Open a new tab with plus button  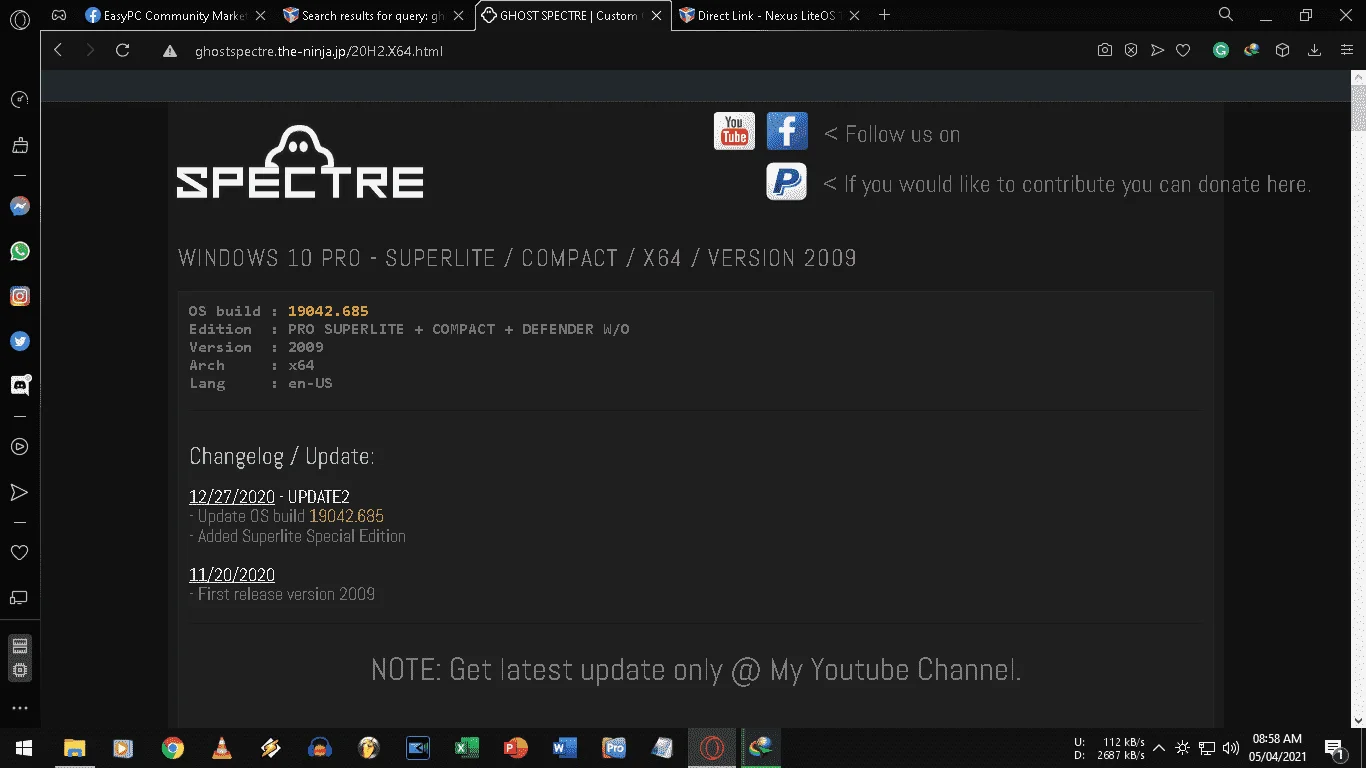point(884,15)
